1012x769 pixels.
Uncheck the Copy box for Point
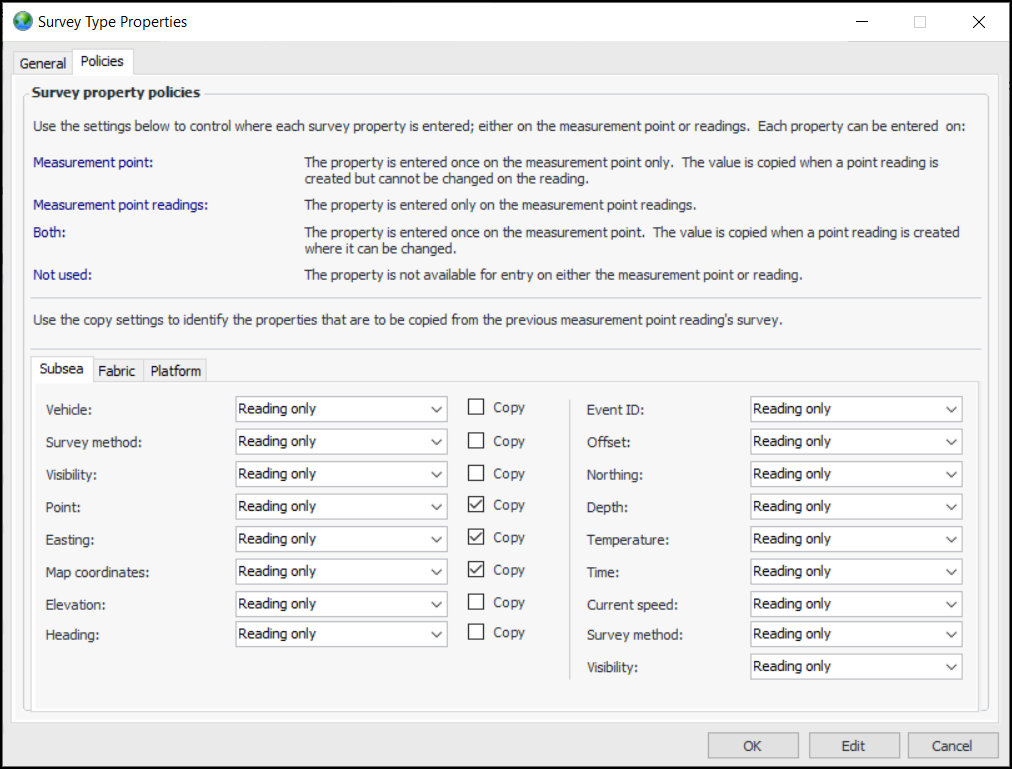click(477, 506)
